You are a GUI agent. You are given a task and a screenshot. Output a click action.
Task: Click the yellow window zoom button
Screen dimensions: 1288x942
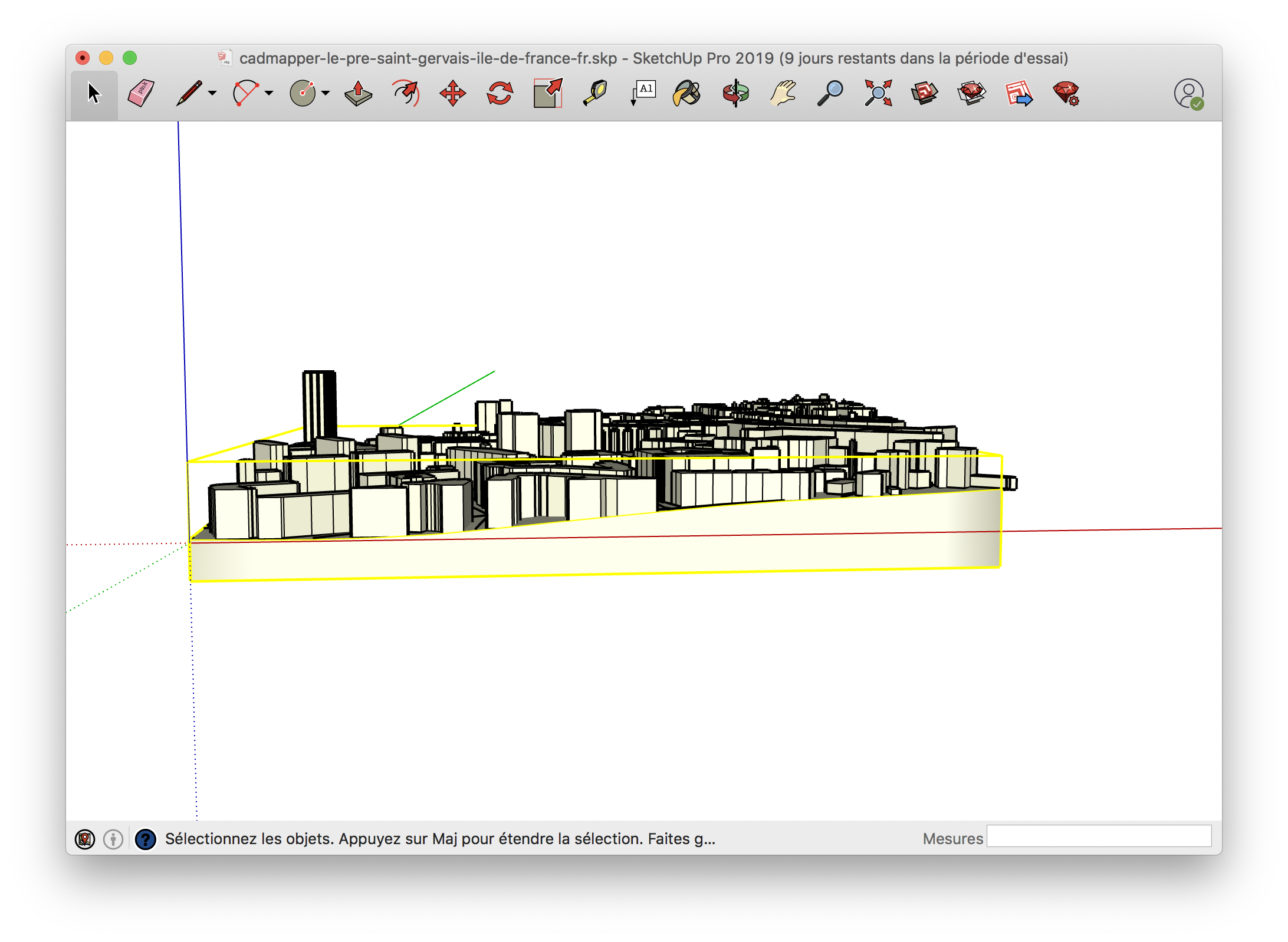click(106, 58)
